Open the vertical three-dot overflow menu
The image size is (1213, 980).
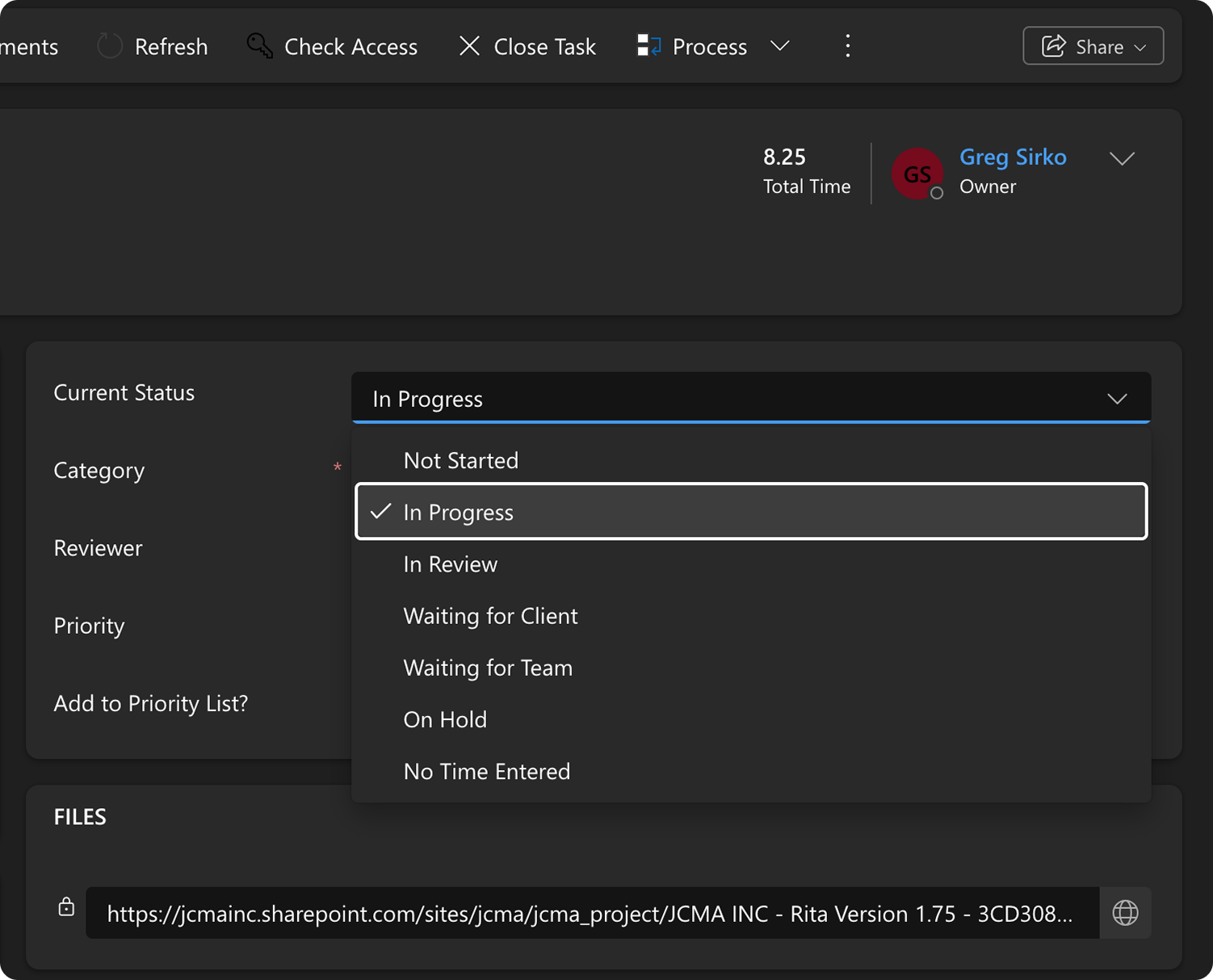[x=847, y=46]
